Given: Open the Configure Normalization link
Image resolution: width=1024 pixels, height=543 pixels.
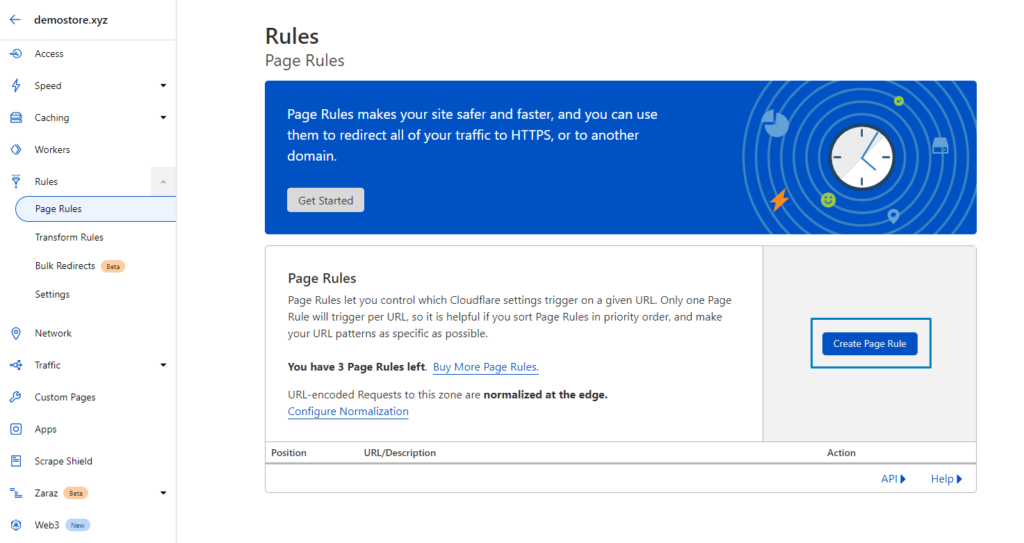Looking at the screenshot, I should coord(348,411).
